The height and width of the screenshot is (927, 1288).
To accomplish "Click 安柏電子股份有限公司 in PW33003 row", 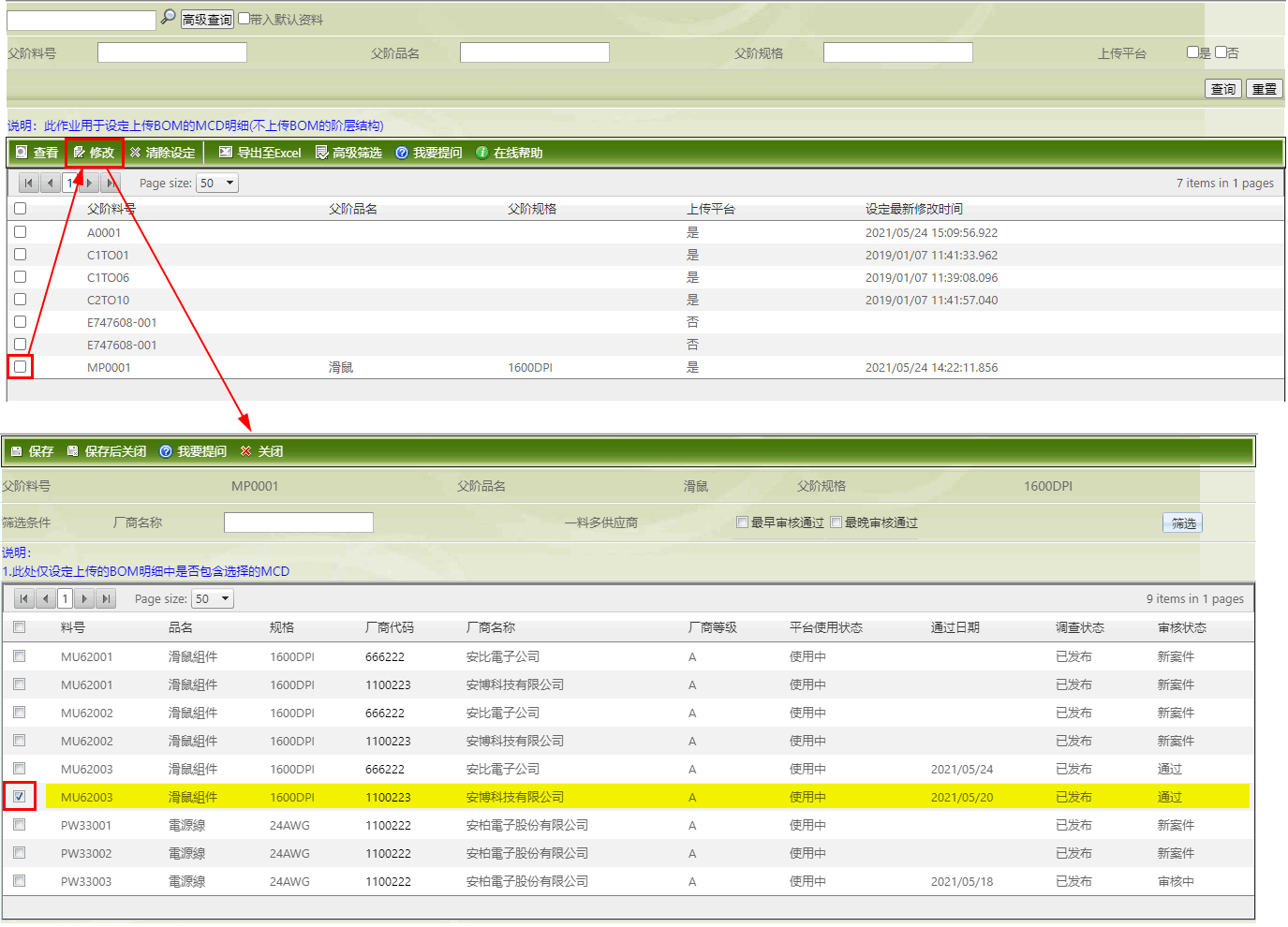I will click(527, 881).
